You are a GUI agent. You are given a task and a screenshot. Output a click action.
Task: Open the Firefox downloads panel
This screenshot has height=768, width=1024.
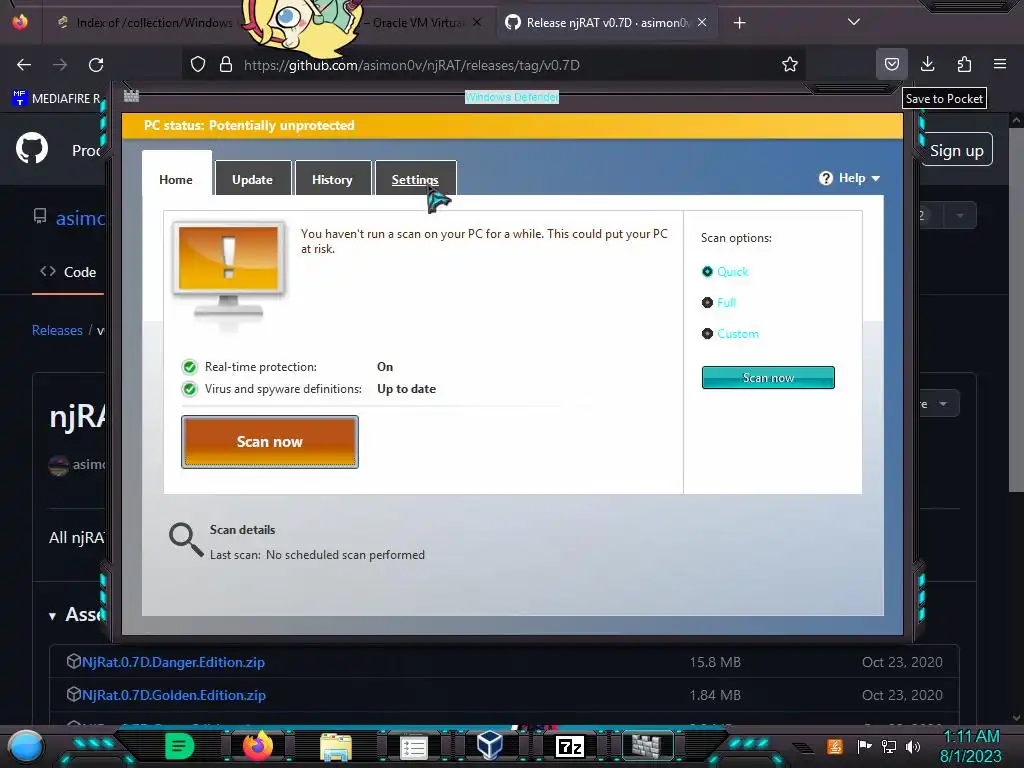[x=927, y=64]
